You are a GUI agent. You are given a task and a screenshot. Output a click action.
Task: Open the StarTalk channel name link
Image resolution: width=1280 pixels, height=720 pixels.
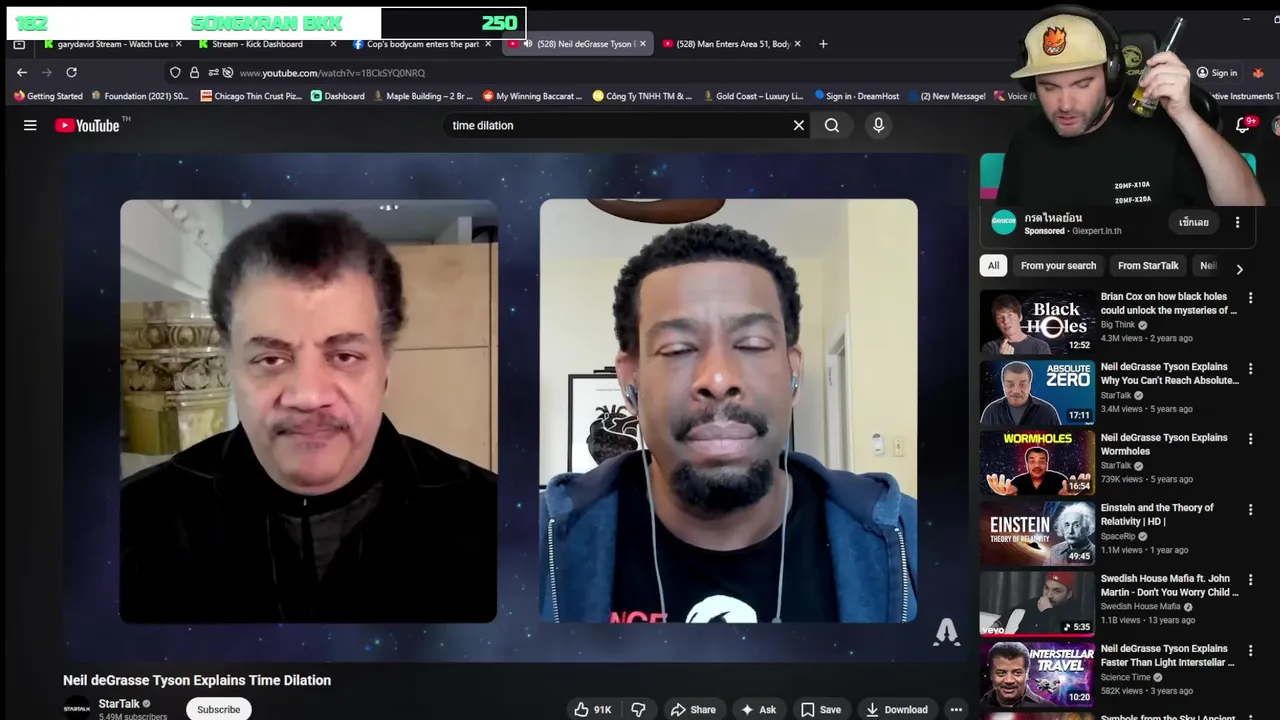point(119,704)
